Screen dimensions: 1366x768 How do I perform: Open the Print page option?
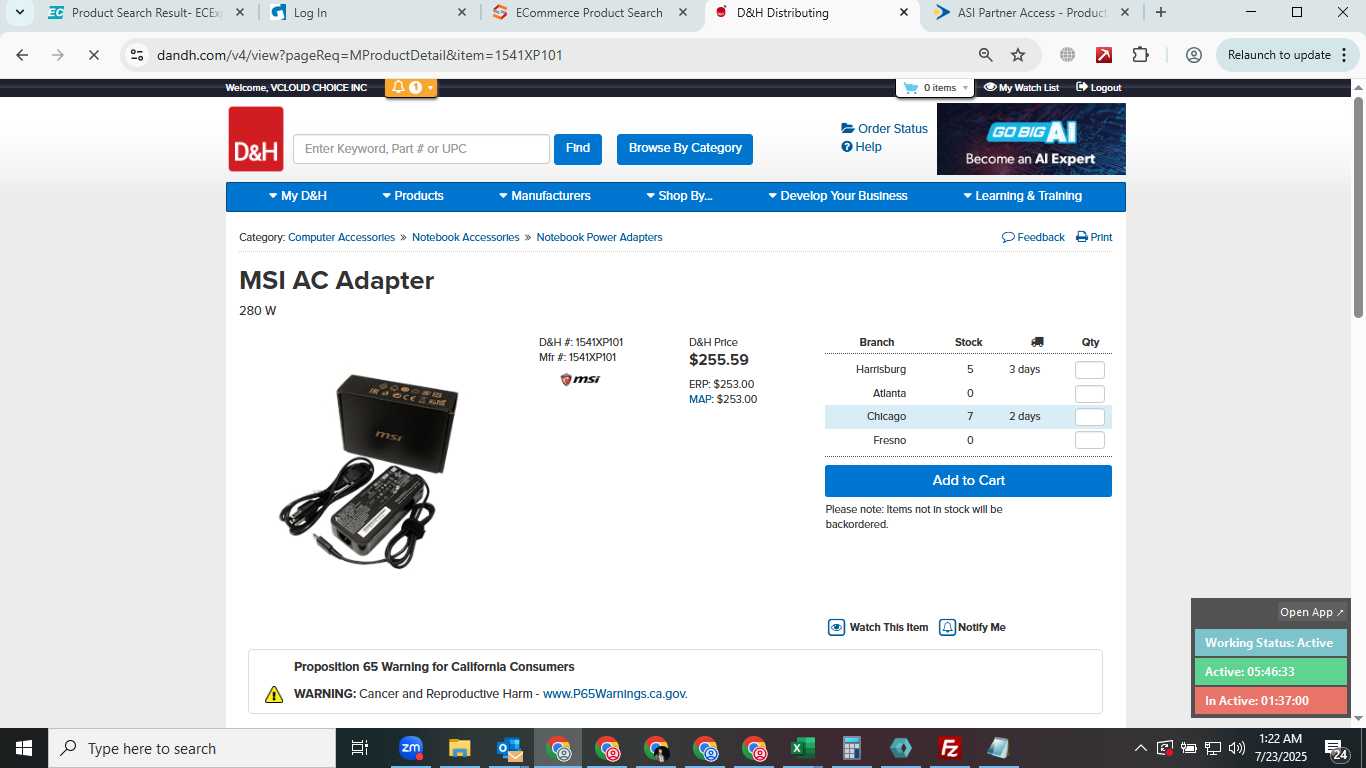(1094, 237)
